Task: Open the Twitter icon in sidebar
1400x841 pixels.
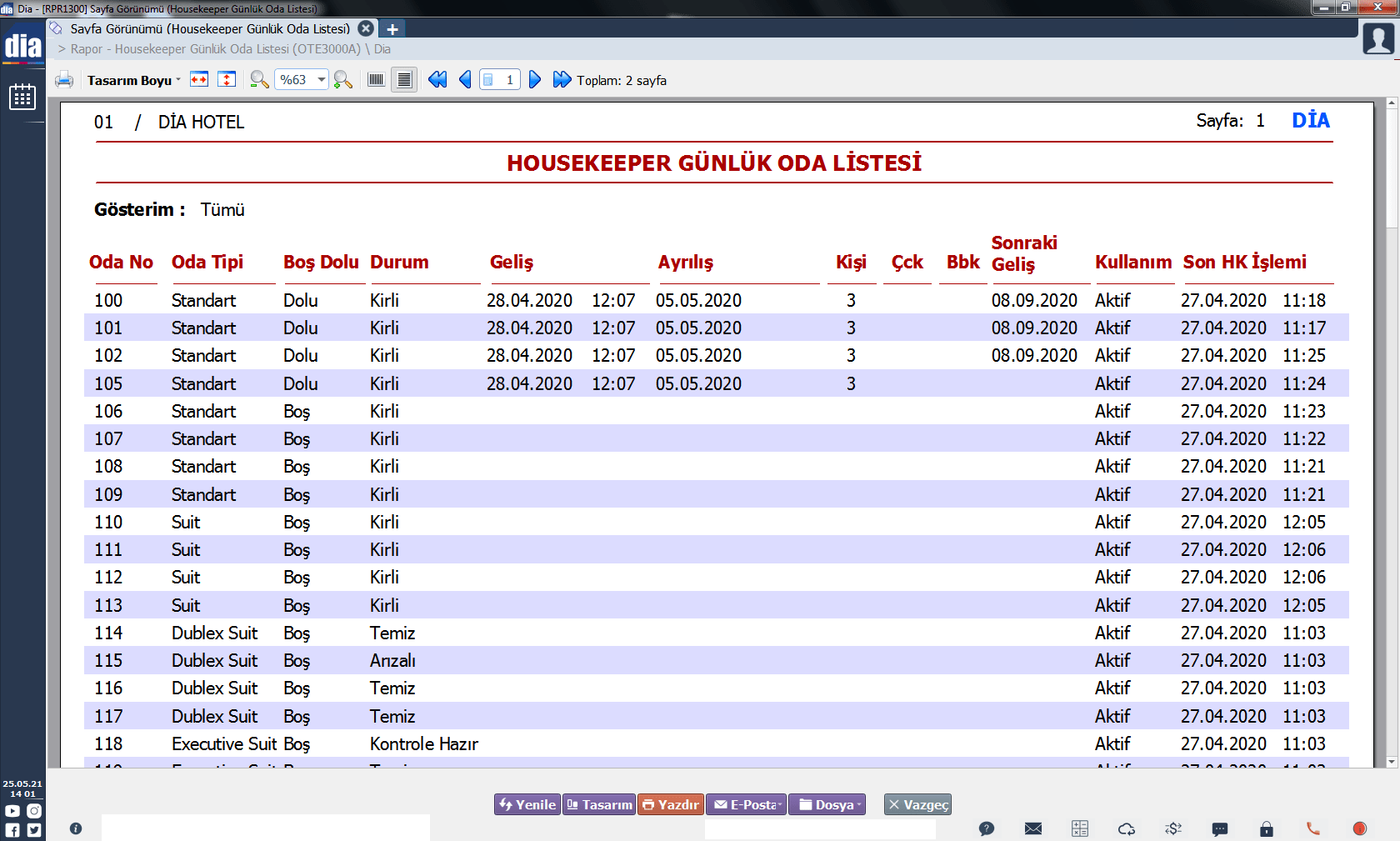Action: (33, 830)
